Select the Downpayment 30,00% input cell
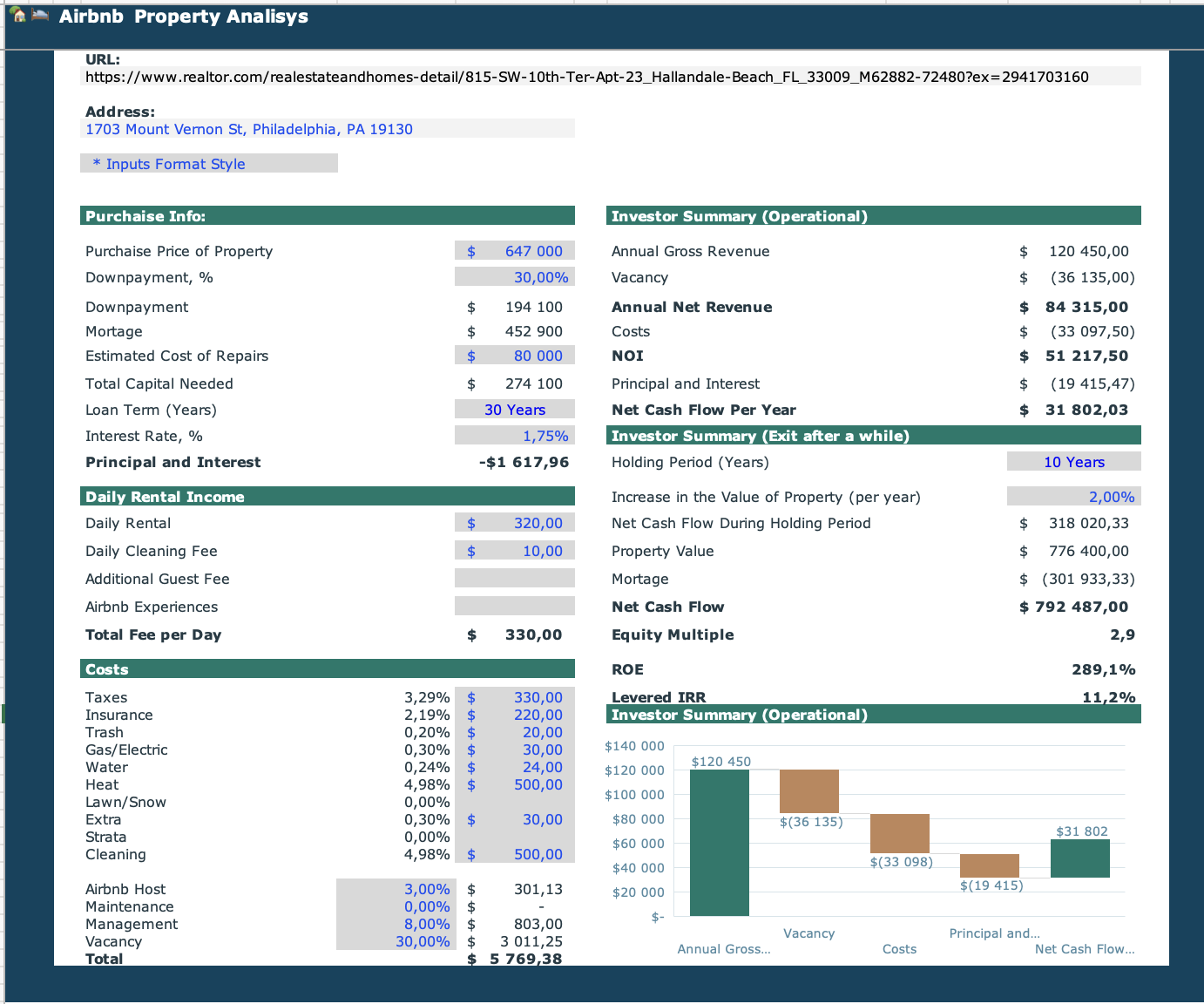The width and height of the screenshot is (1204, 1004). pyautogui.click(x=515, y=277)
